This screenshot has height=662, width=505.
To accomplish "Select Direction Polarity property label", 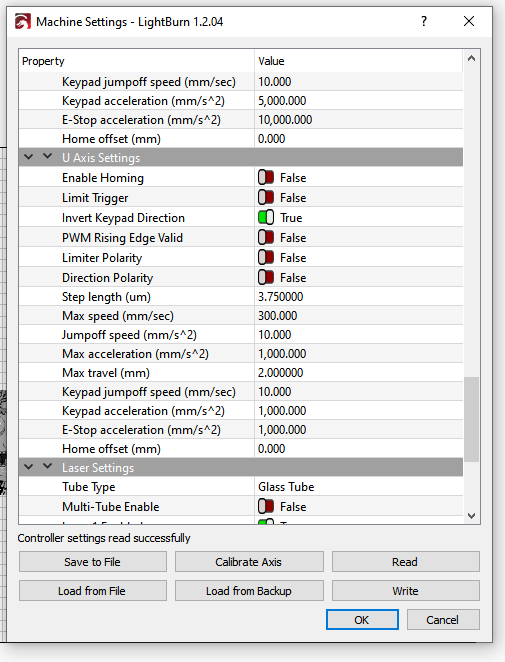I will click(x=108, y=278).
